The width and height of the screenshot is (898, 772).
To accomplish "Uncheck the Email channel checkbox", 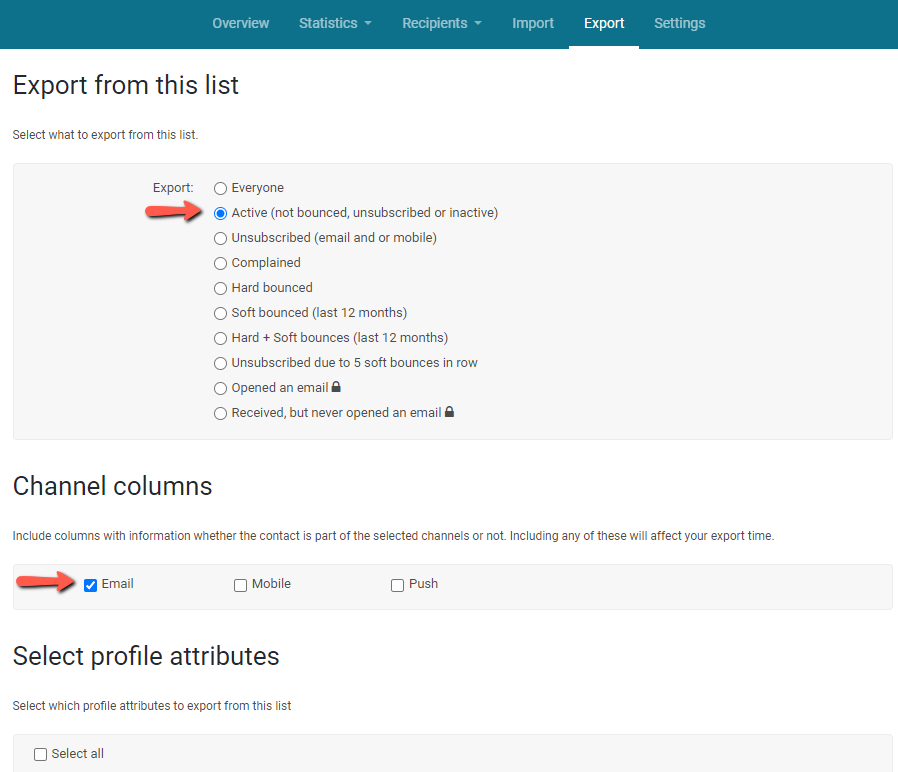I will [91, 585].
